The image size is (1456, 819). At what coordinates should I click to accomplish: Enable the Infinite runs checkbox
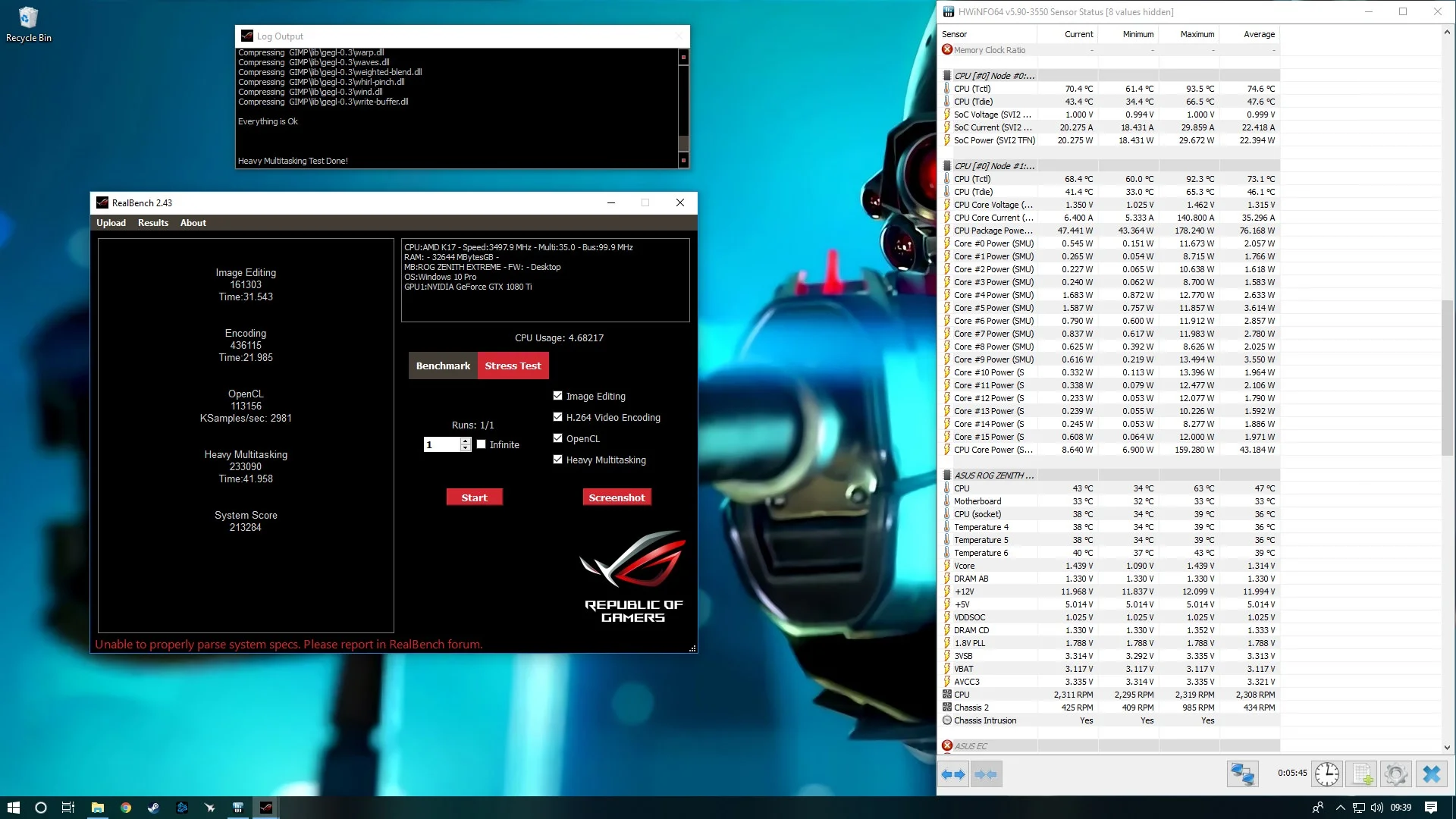pos(481,444)
